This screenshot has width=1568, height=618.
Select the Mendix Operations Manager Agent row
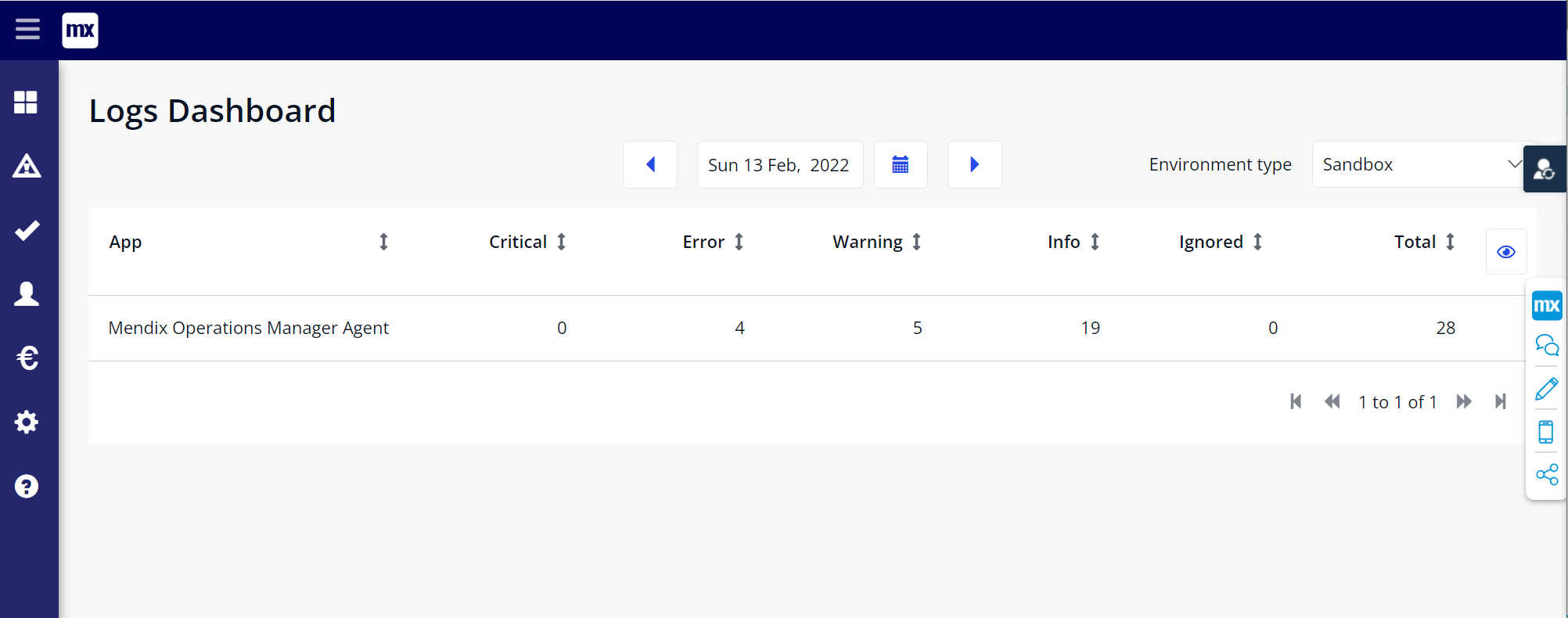tap(807, 328)
